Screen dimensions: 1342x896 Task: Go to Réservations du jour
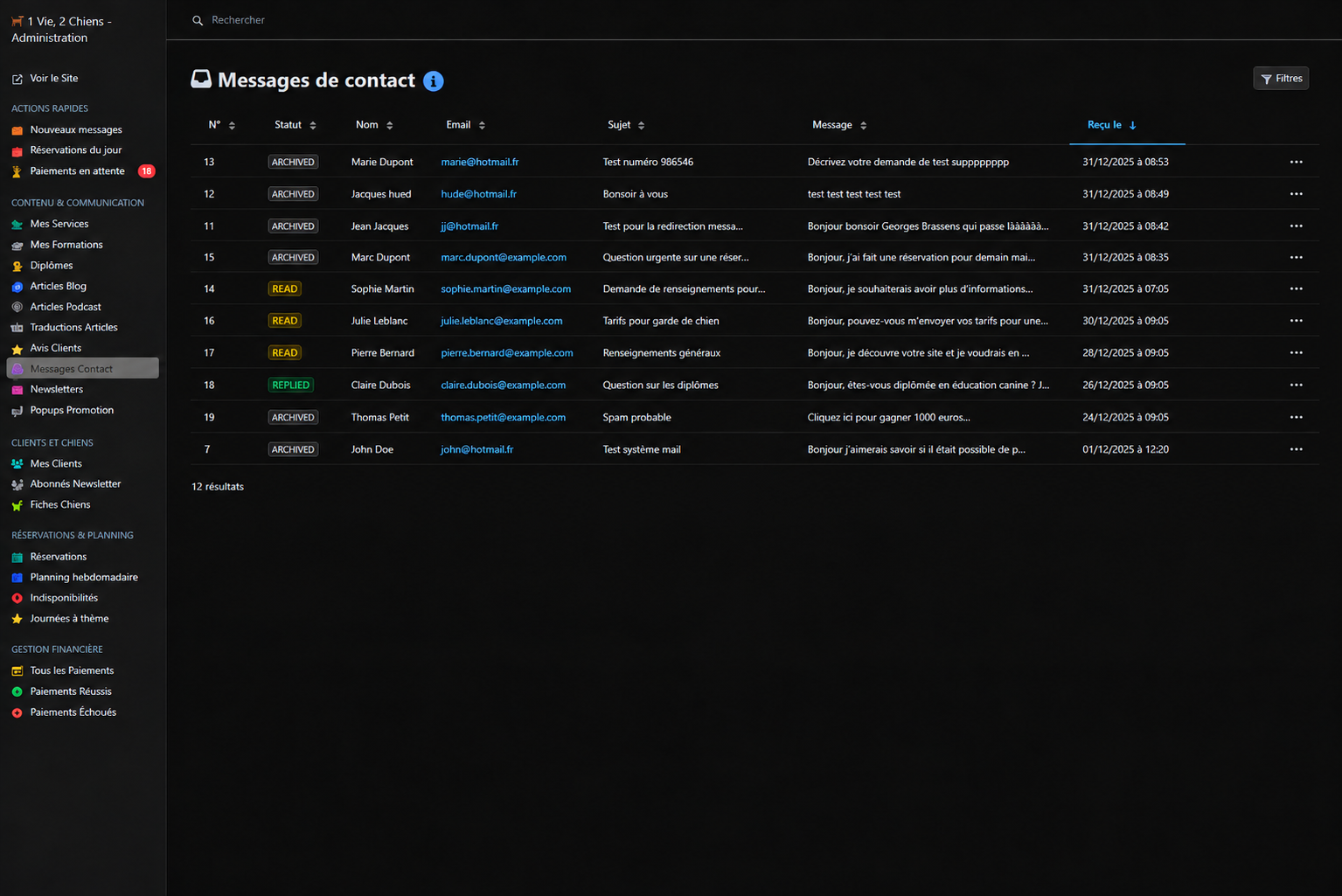[76, 150]
